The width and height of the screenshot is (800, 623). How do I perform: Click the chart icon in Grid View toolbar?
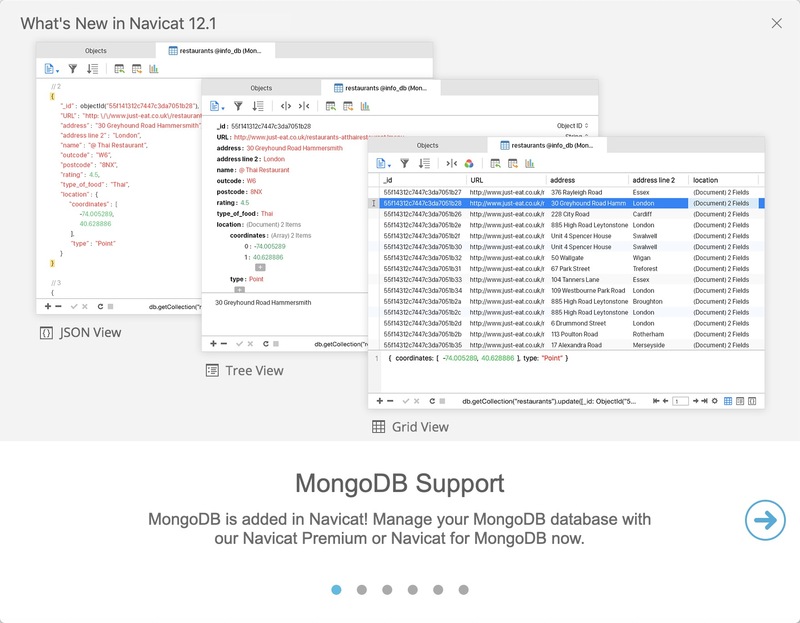click(x=530, y=164)
